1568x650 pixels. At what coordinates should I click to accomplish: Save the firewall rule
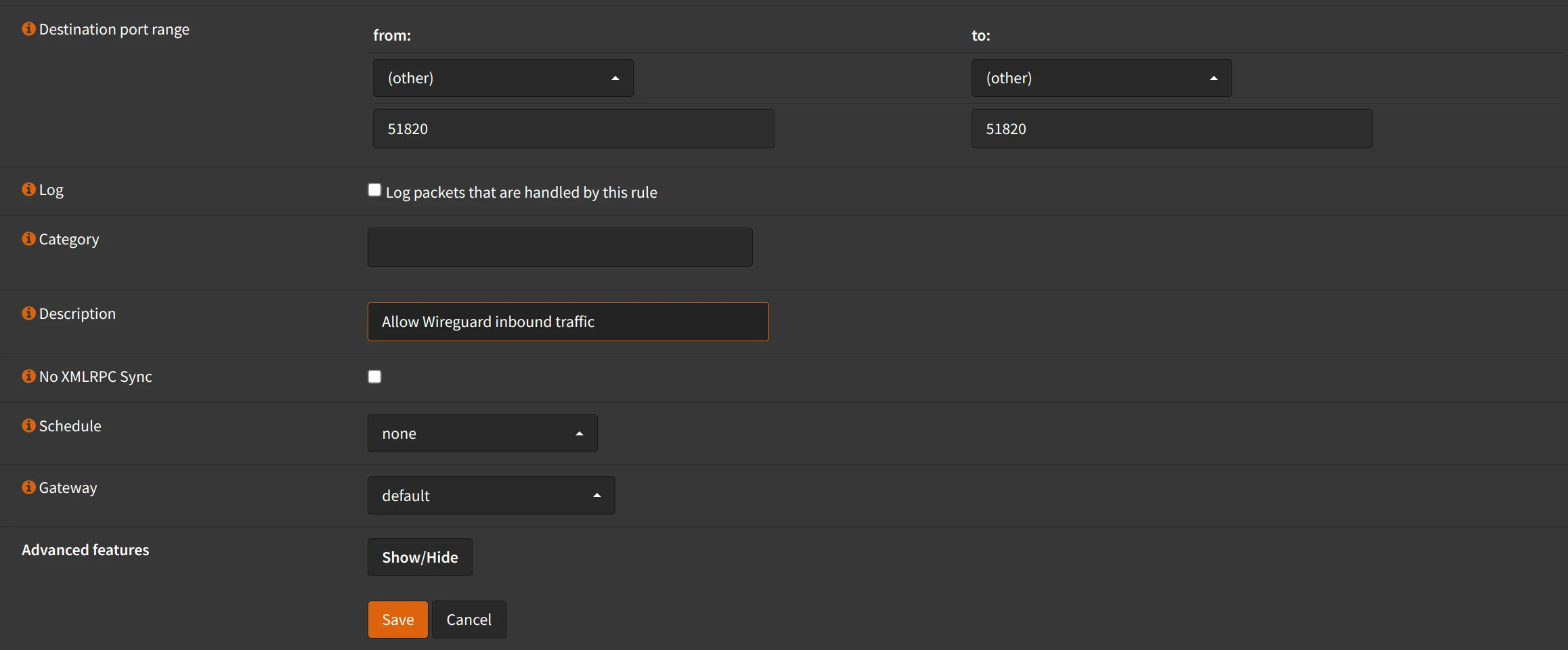click(x=397, y=620)
